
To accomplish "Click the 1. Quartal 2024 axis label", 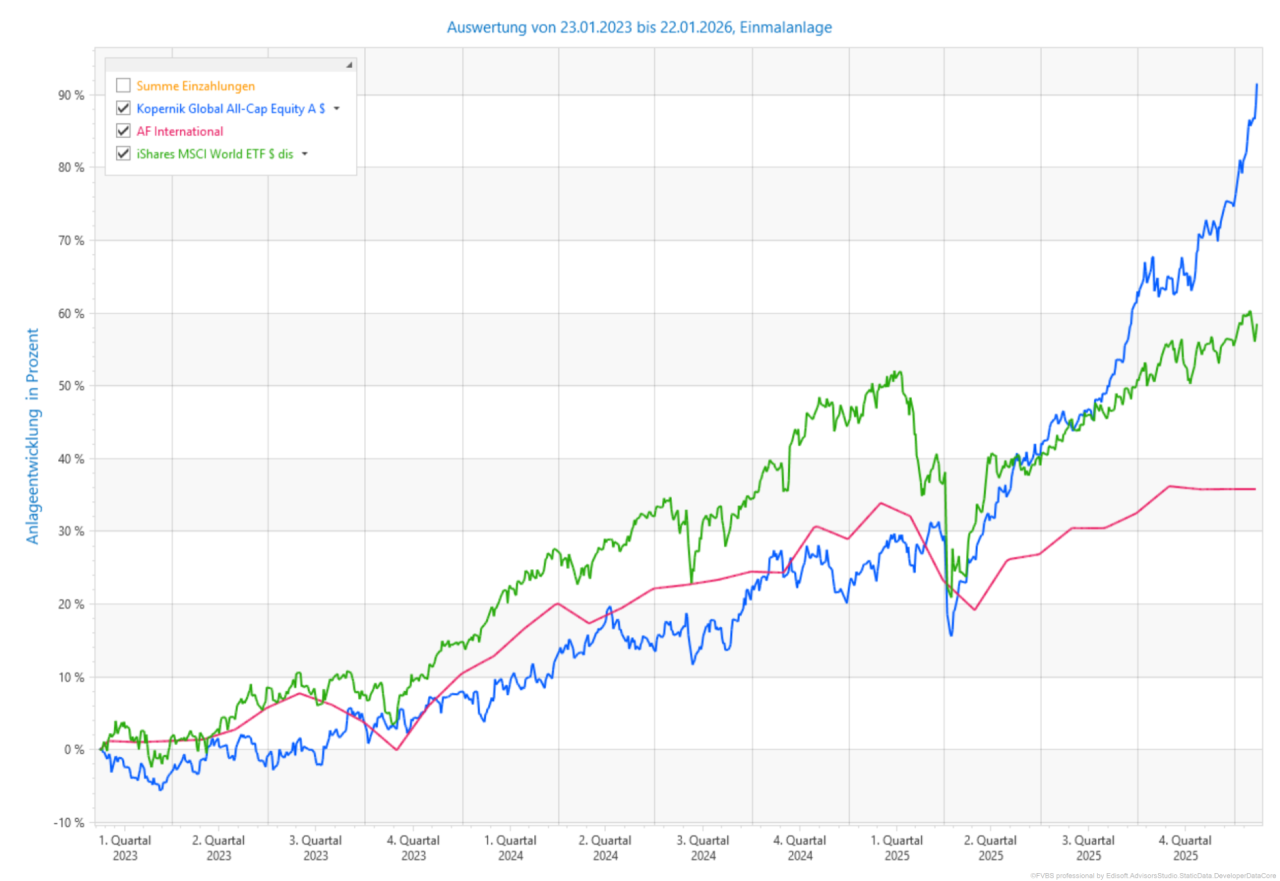I will point(510,848).
